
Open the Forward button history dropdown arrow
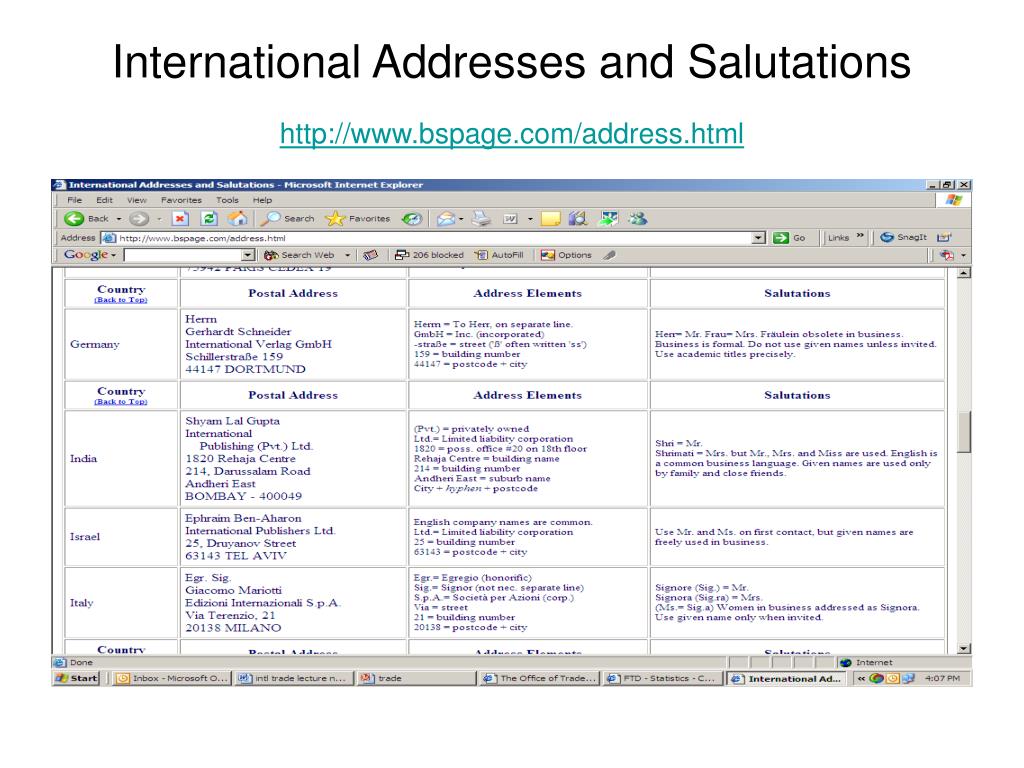tap(159, 219)
